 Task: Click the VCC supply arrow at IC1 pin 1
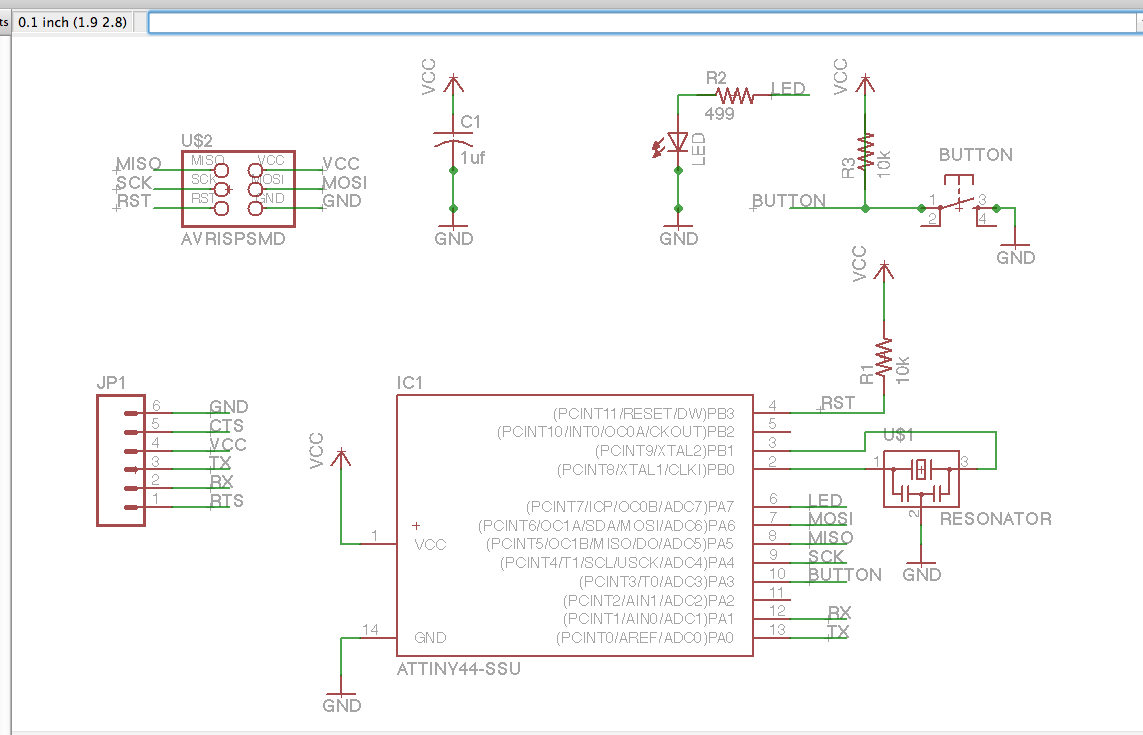pyautogui.click(x=340, y=458)
